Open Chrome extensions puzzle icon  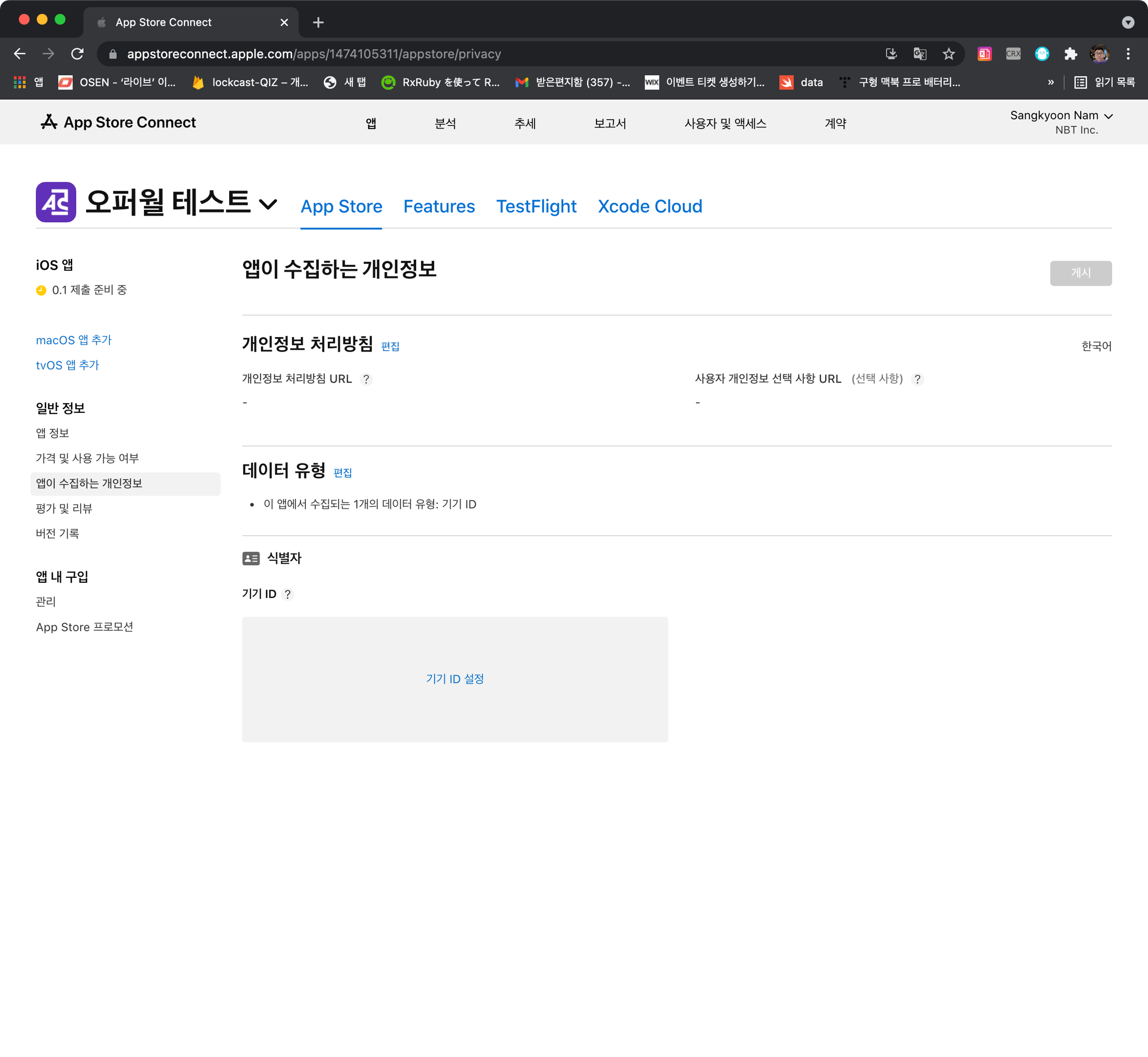coord(1070,54)
